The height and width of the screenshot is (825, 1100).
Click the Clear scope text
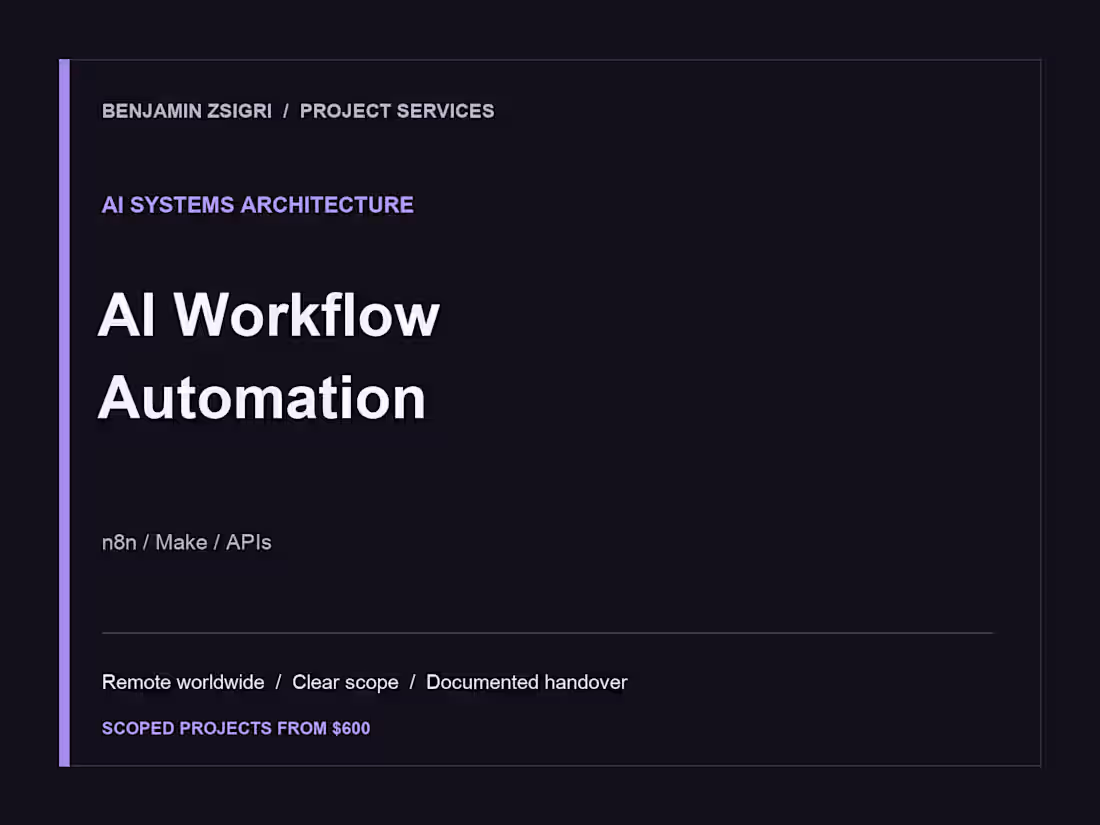pos(345,683)
